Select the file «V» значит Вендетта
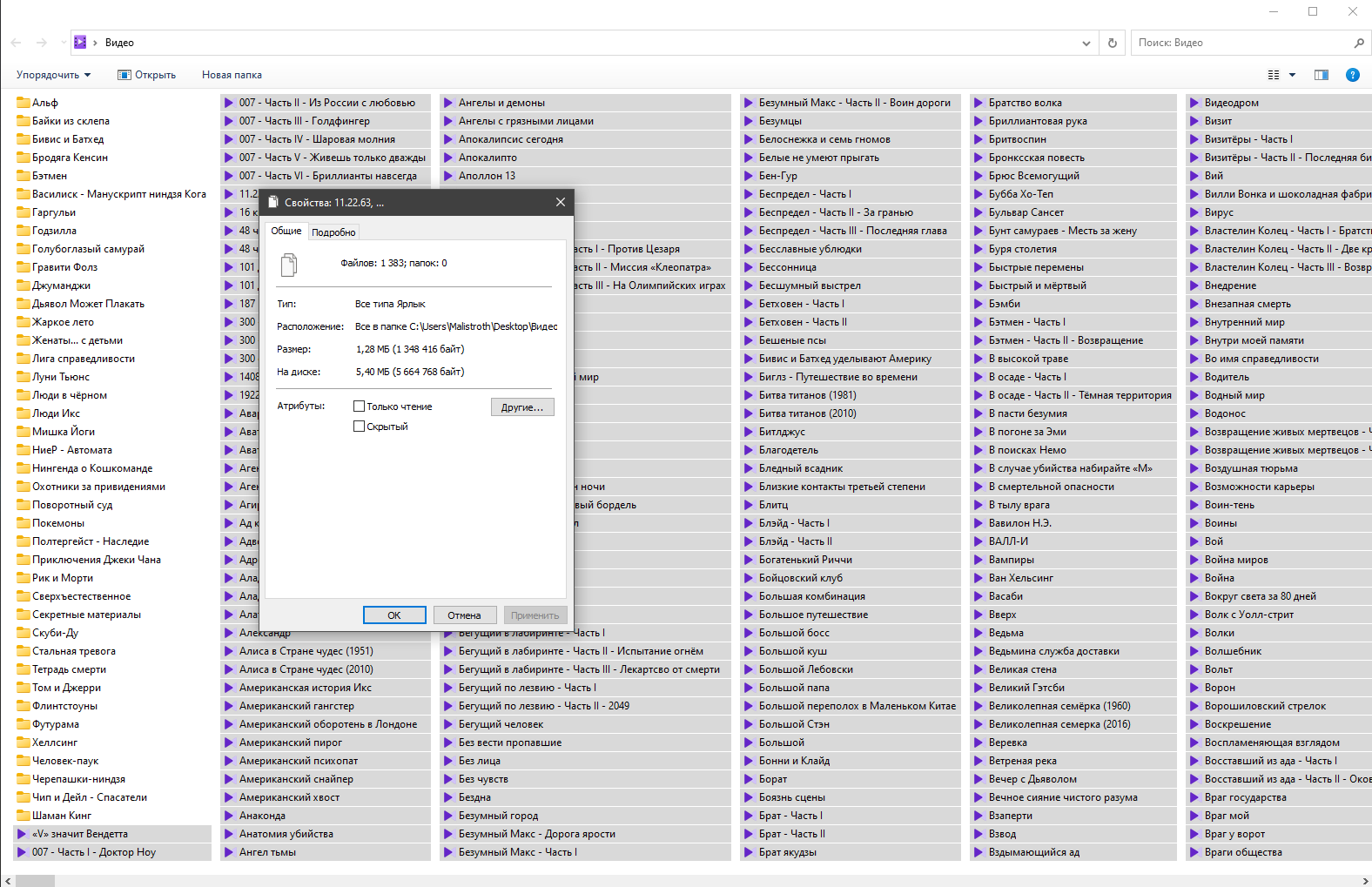 (112, 834)
